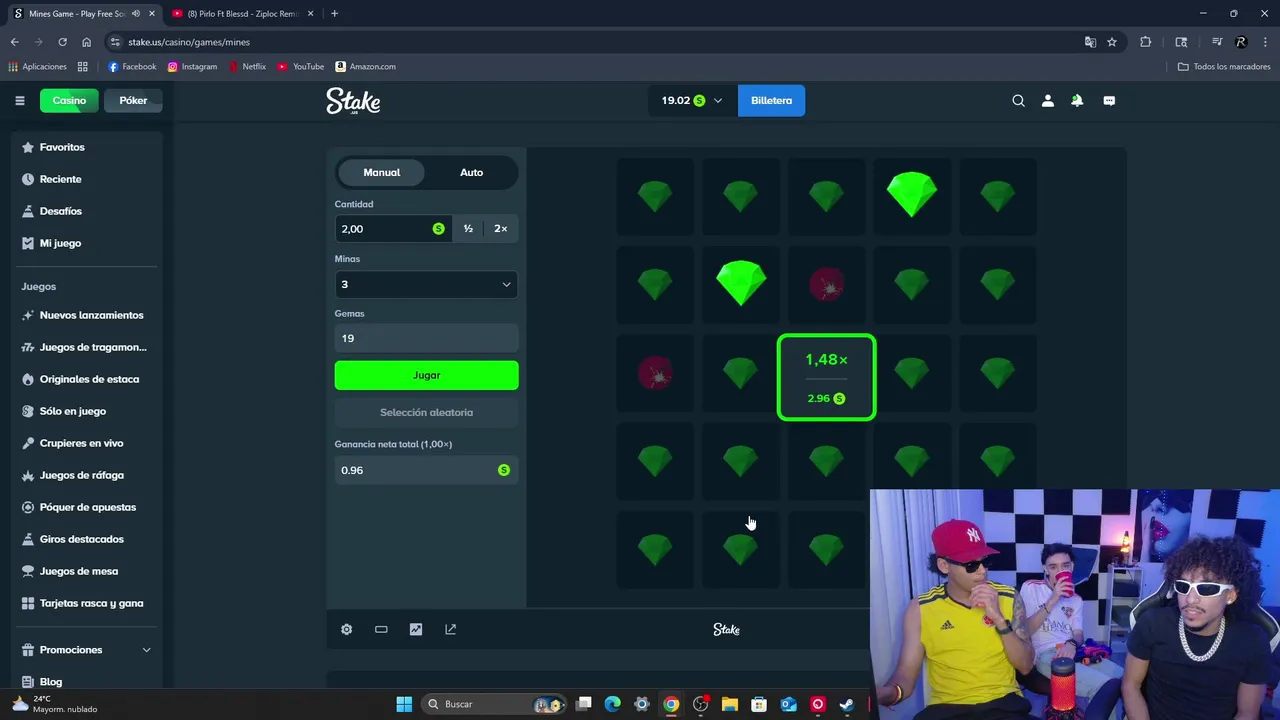The width and height of the screenshot is (1280, 720).
Task: Open Tarjetas rasca y gana in the sidebar
Action: 87,603
